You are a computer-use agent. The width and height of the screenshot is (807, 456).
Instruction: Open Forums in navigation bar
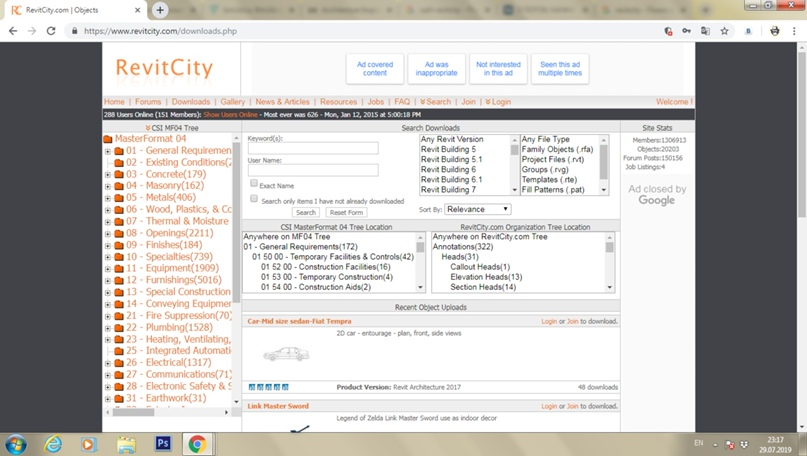pos(148,102)
